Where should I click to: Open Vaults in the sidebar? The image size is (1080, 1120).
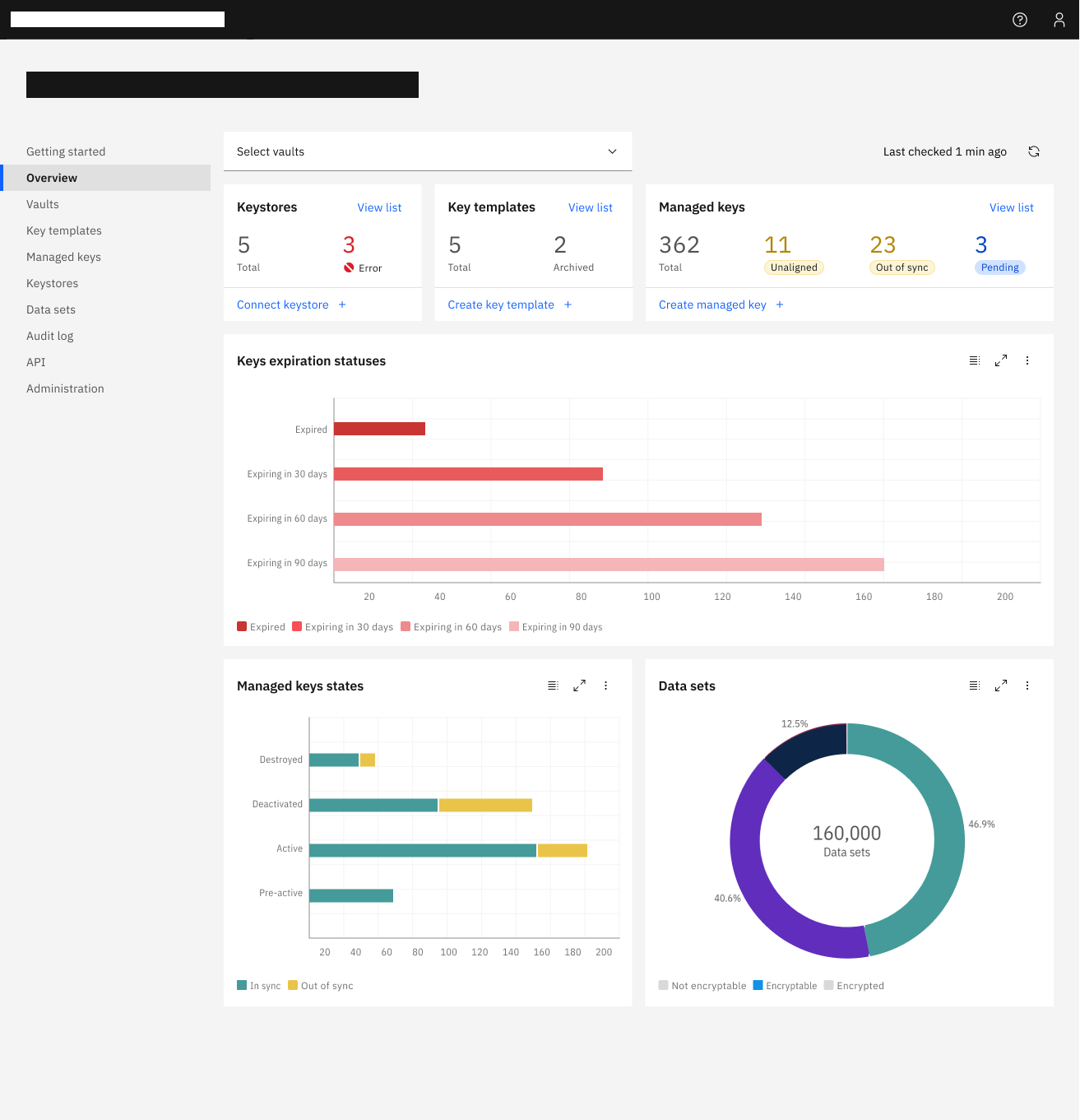tap(43, 204)
